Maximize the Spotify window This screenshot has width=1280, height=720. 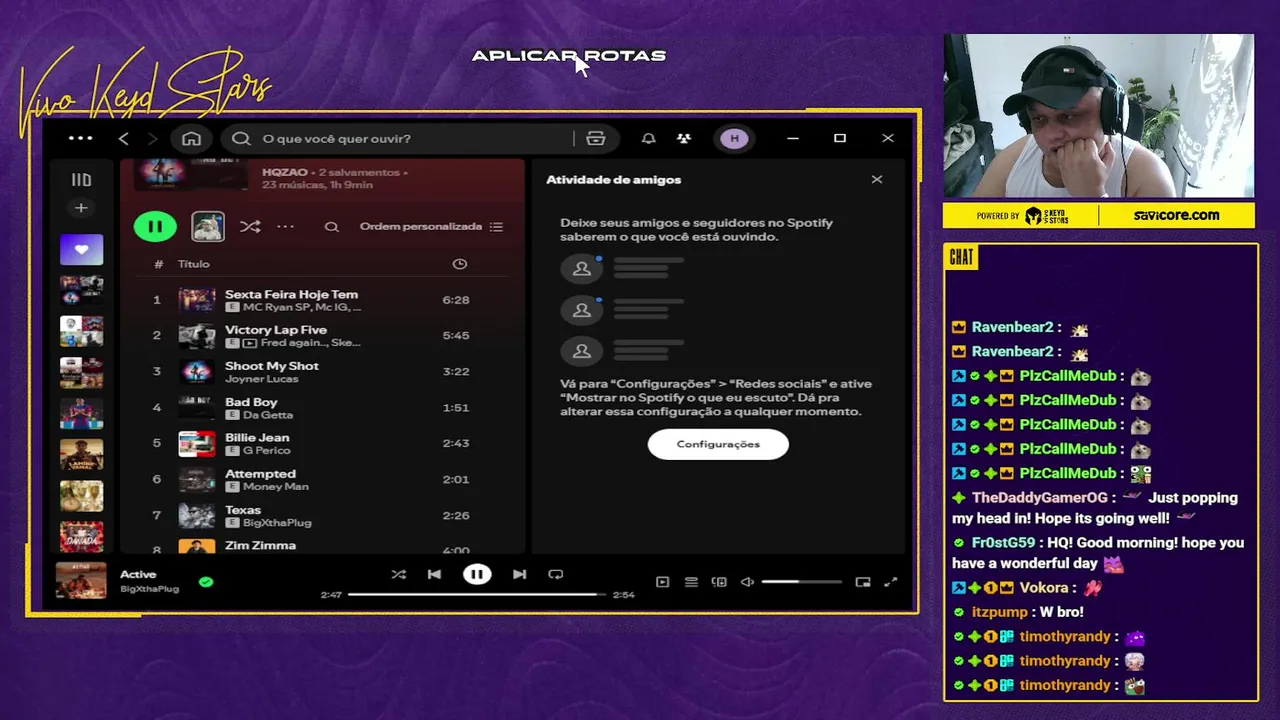click(840, 138)
